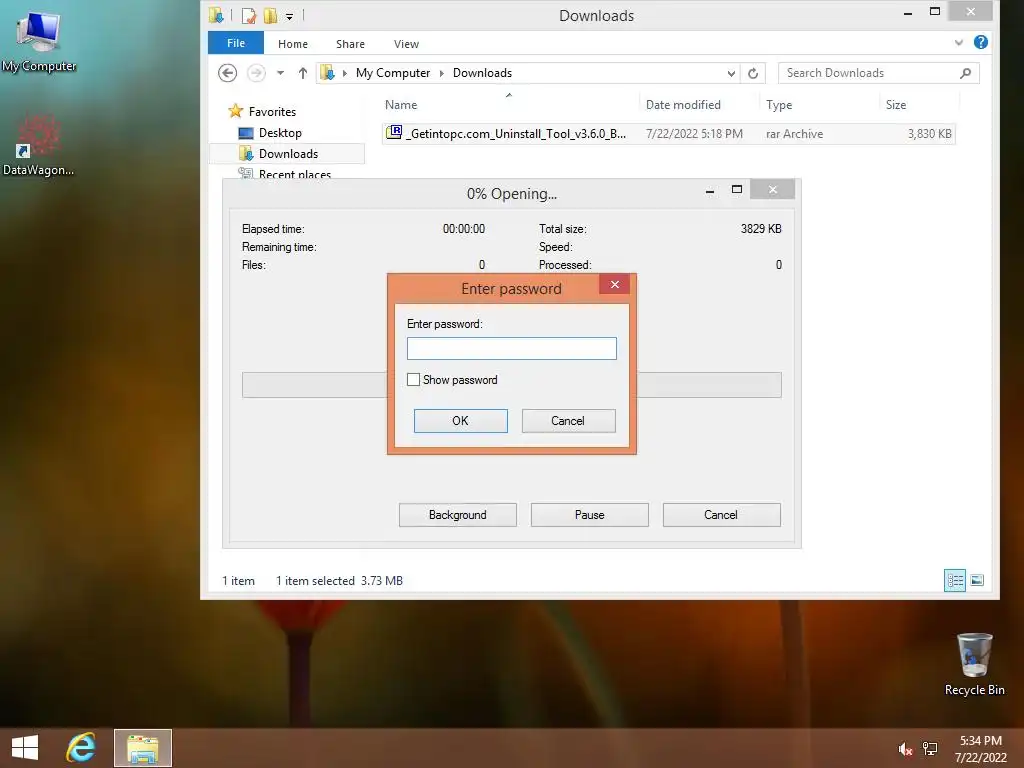
Task: Click Downloads breadcrumb segment
Action: click(482, 73)
